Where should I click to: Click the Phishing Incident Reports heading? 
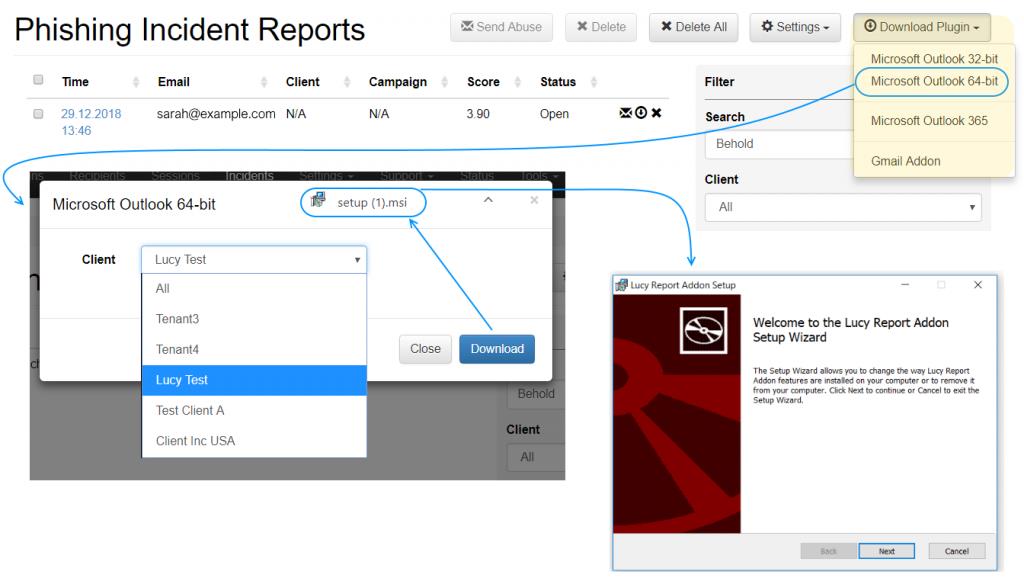point(189,30)
